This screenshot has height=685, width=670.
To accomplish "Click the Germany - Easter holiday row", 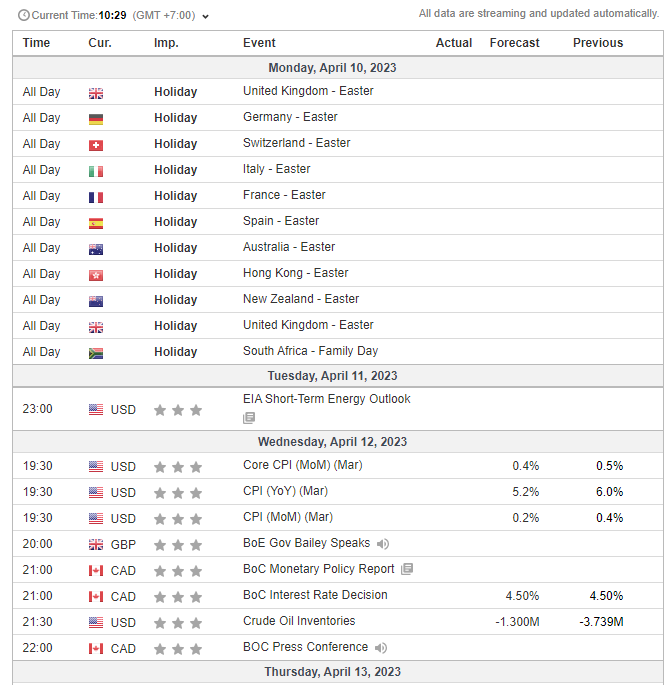I will [x=283, y=118].
